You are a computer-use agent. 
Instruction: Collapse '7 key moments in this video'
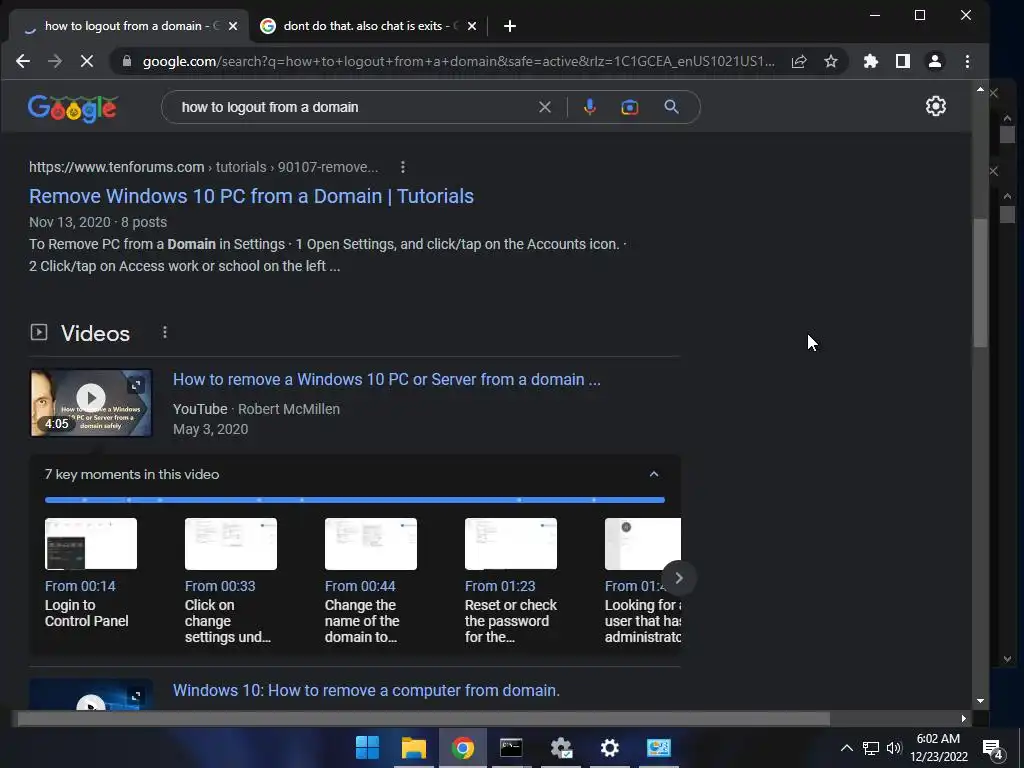click(x=654, y=474)
